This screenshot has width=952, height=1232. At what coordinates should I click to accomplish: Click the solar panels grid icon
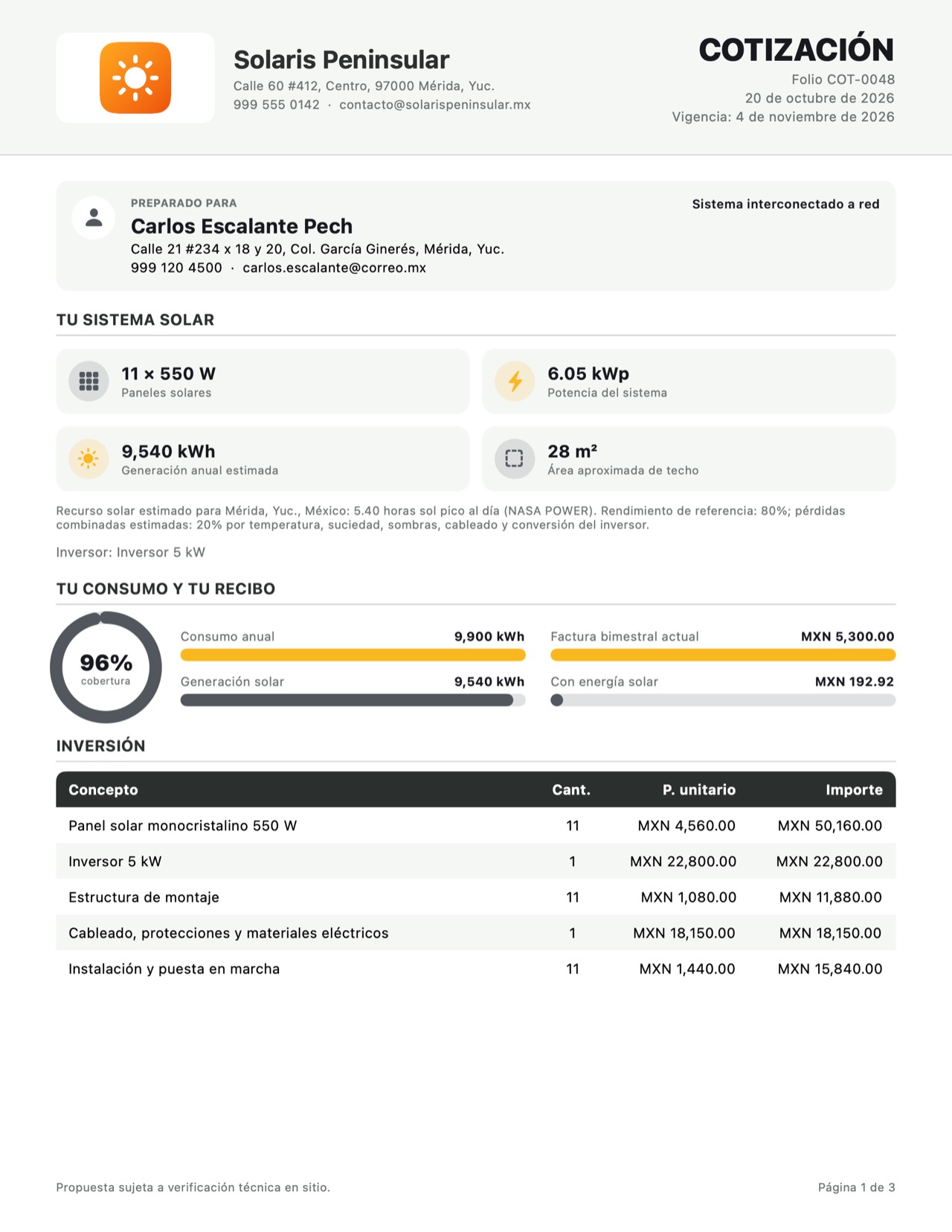point(89,382)
